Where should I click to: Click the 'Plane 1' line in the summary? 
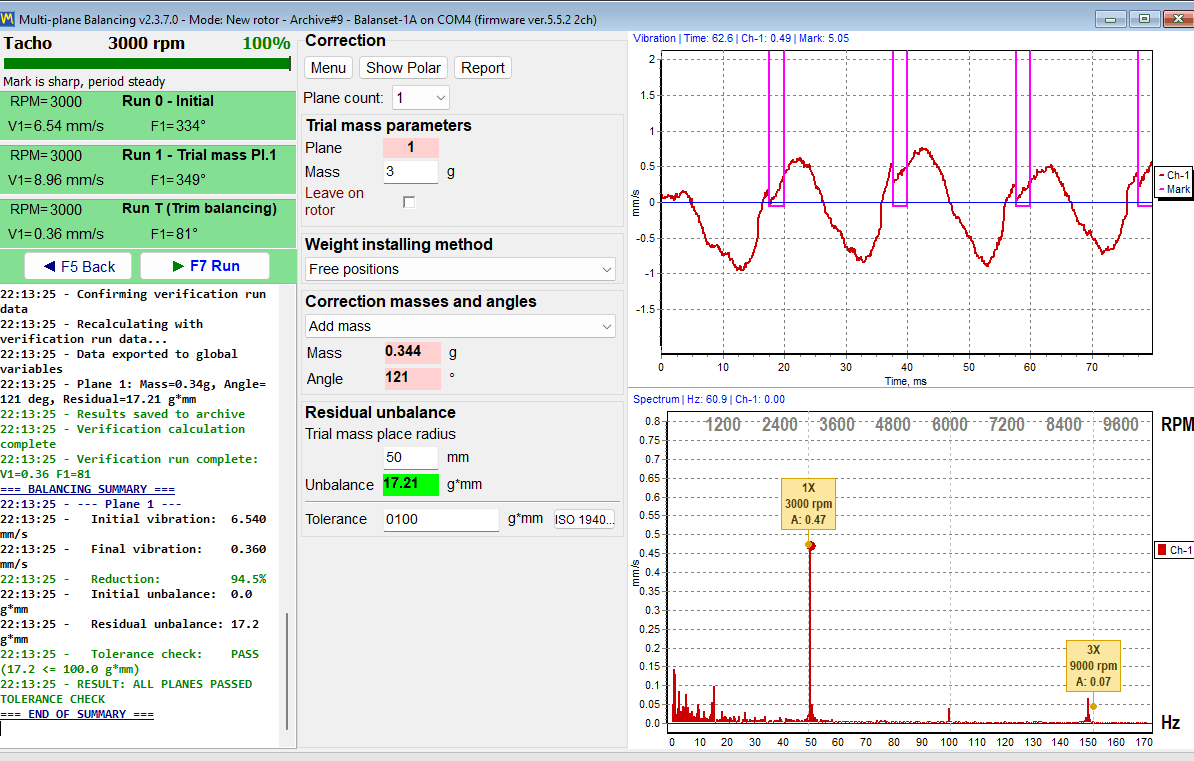[91, 504]
